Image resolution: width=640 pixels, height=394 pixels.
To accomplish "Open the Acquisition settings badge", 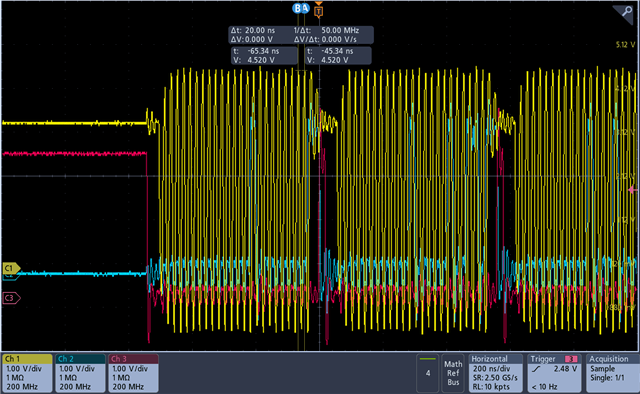I will click(611, 373).
